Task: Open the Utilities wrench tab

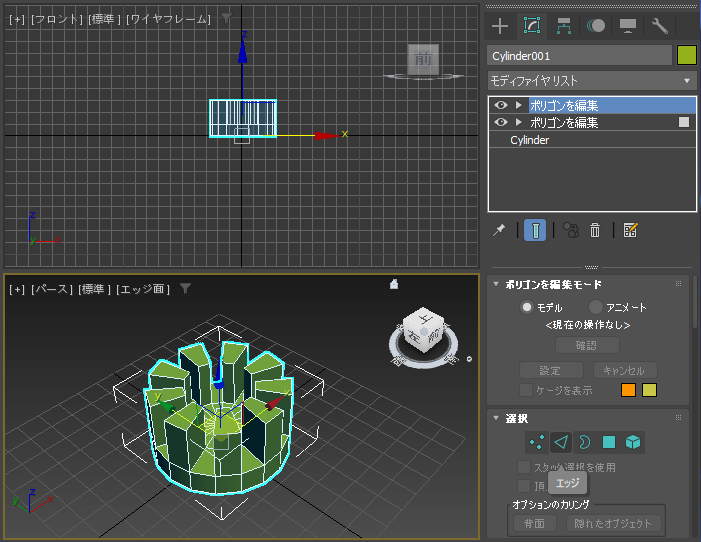Action: [x=660, y=26]
